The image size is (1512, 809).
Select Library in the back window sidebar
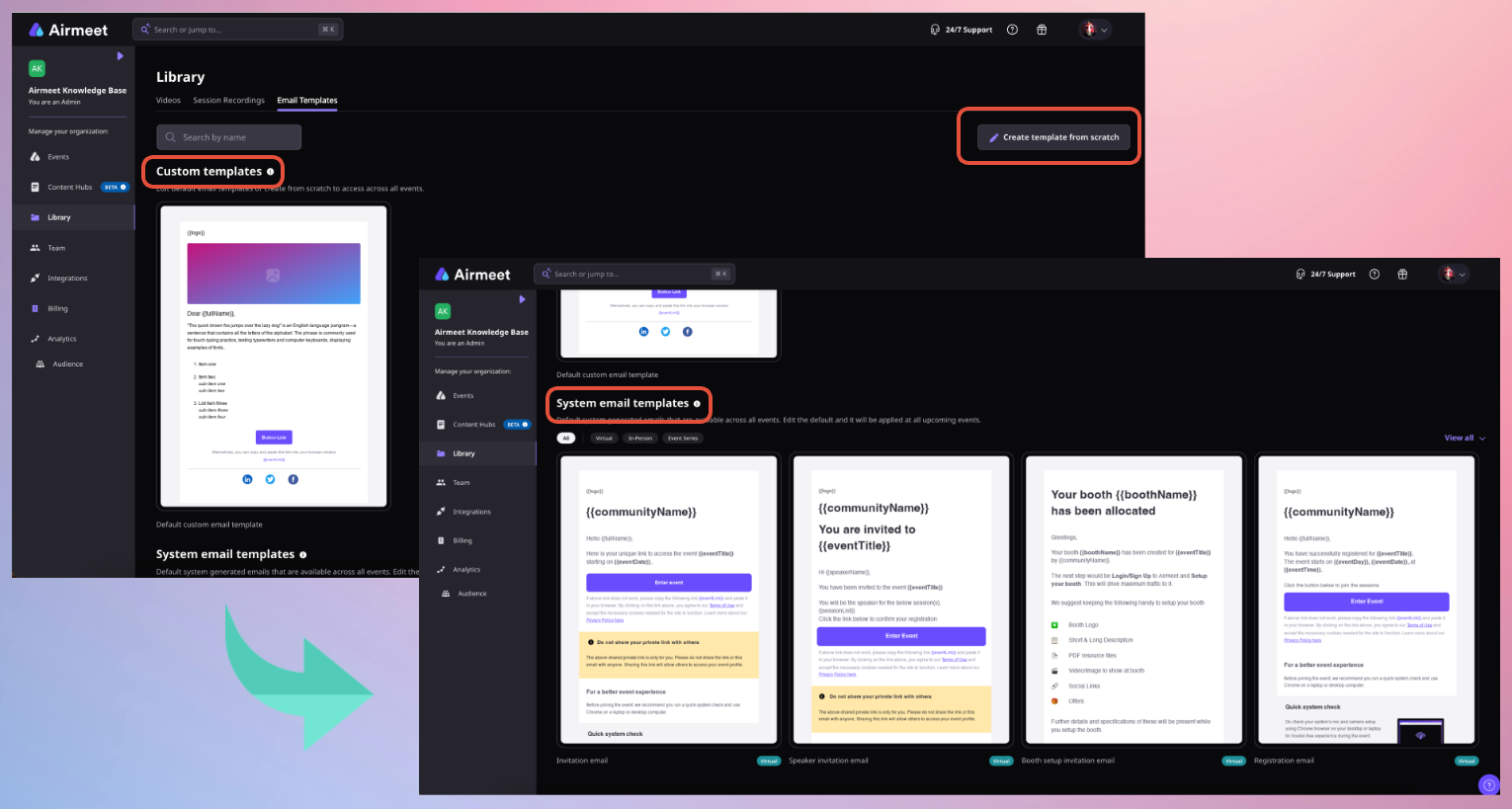73,217
